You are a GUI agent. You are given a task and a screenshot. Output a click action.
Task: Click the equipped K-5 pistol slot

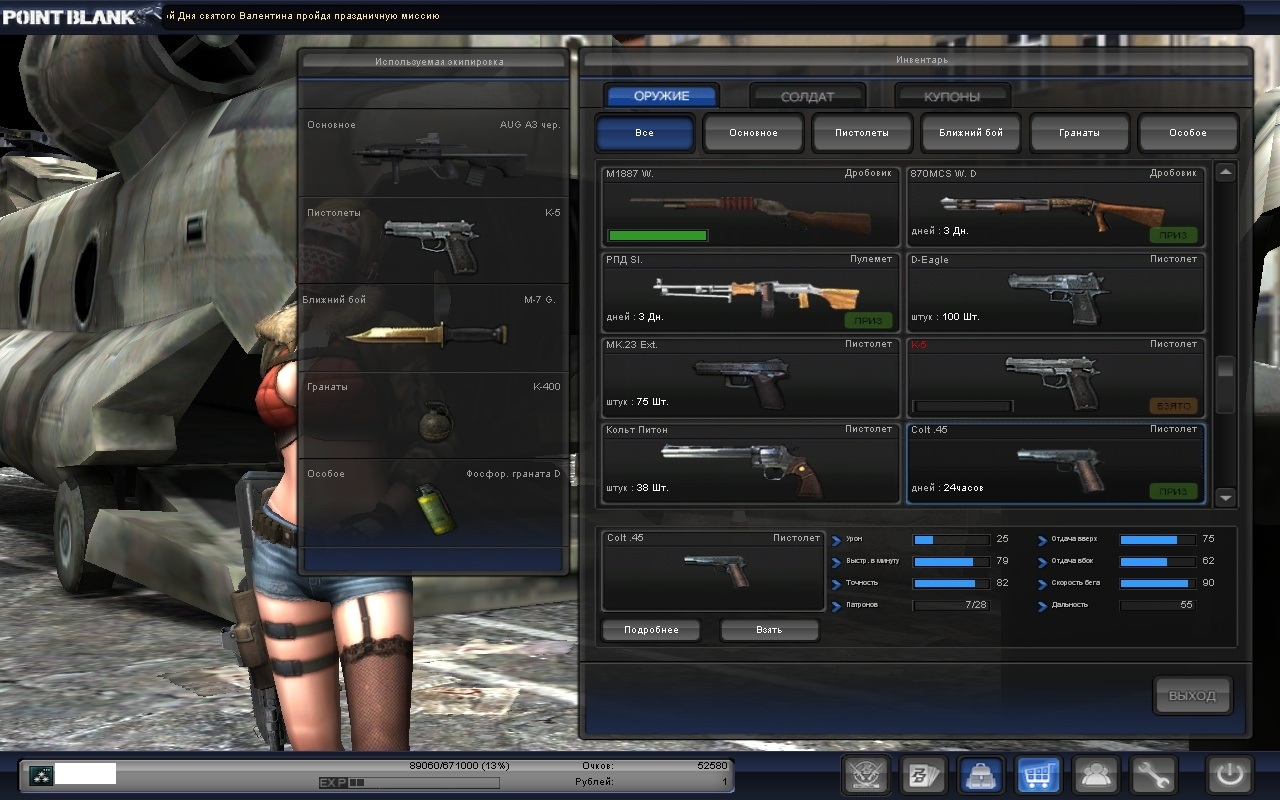point(434,240)
